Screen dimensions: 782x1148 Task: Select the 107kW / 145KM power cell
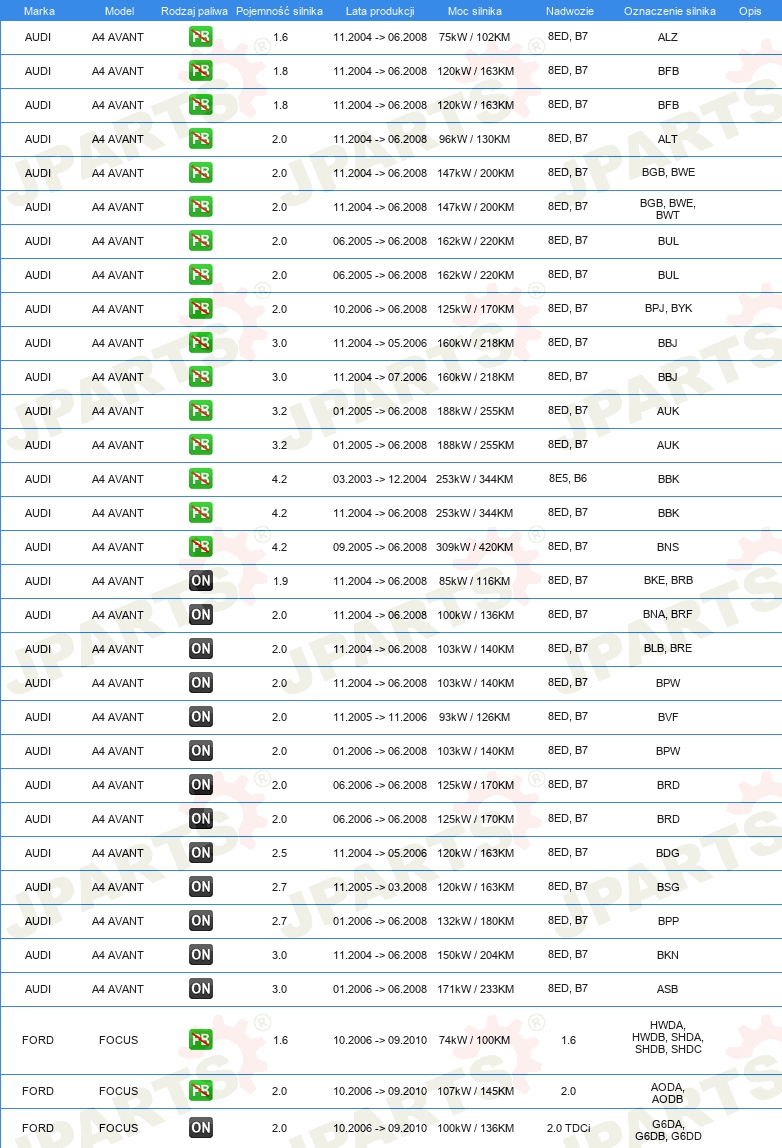tap(475, 1091)
